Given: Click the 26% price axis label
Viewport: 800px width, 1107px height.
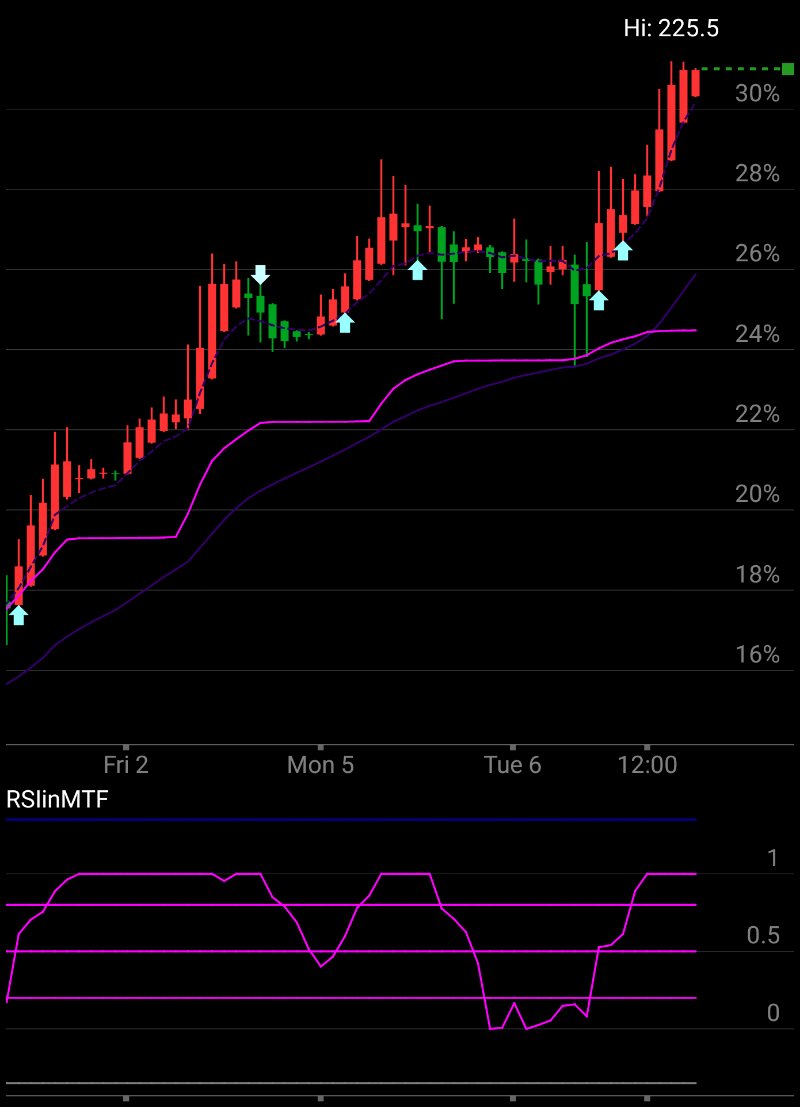Looking at the screenshot, I should [757, 253].
